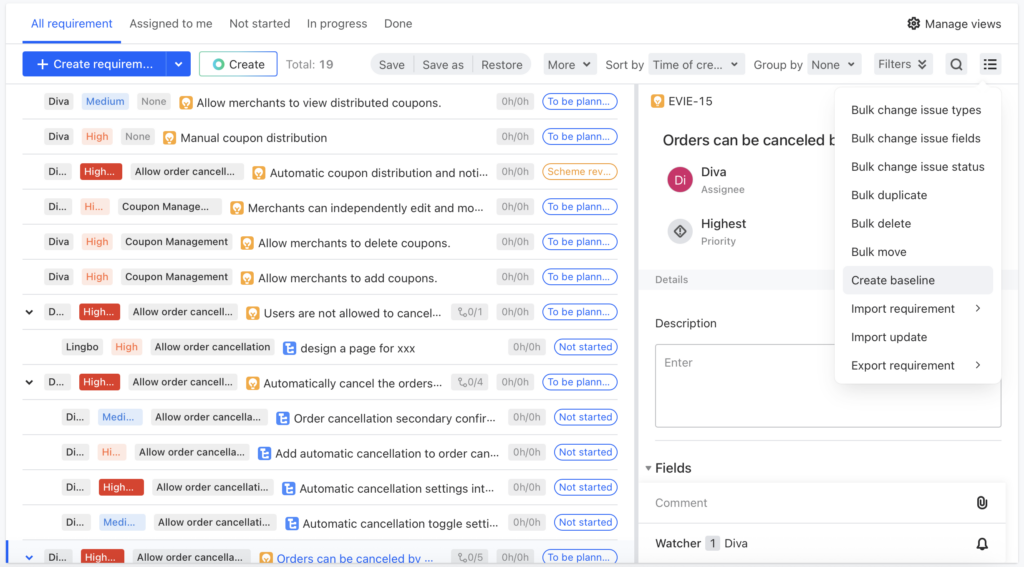The height and width of the screenshot is (567, 1024).
Task: Open the Group by None dropdown
Action: point(834,65)
